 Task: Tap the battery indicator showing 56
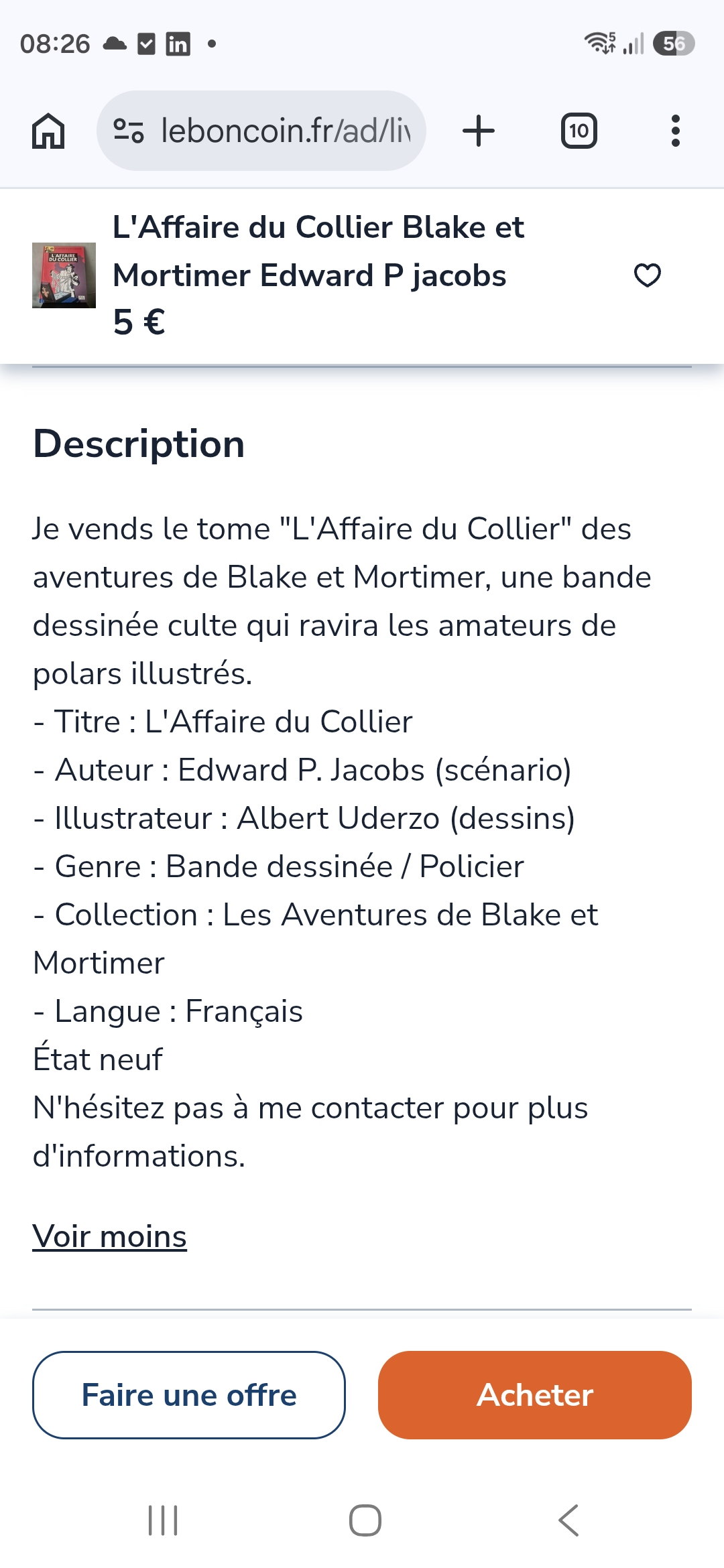click(674, 44)
